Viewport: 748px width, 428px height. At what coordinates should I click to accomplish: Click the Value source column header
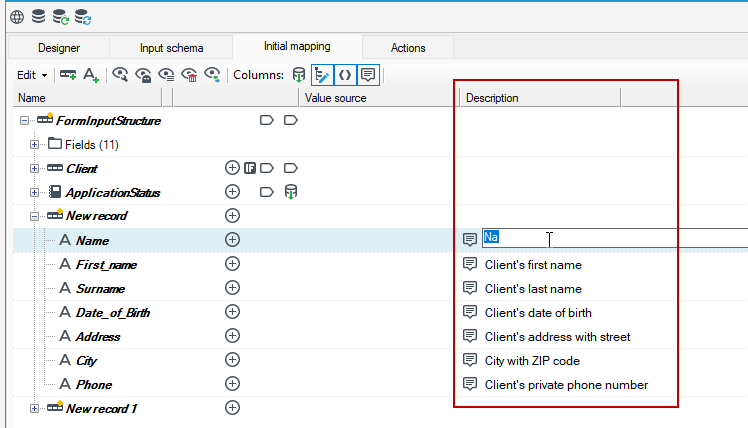click(377, 98)
